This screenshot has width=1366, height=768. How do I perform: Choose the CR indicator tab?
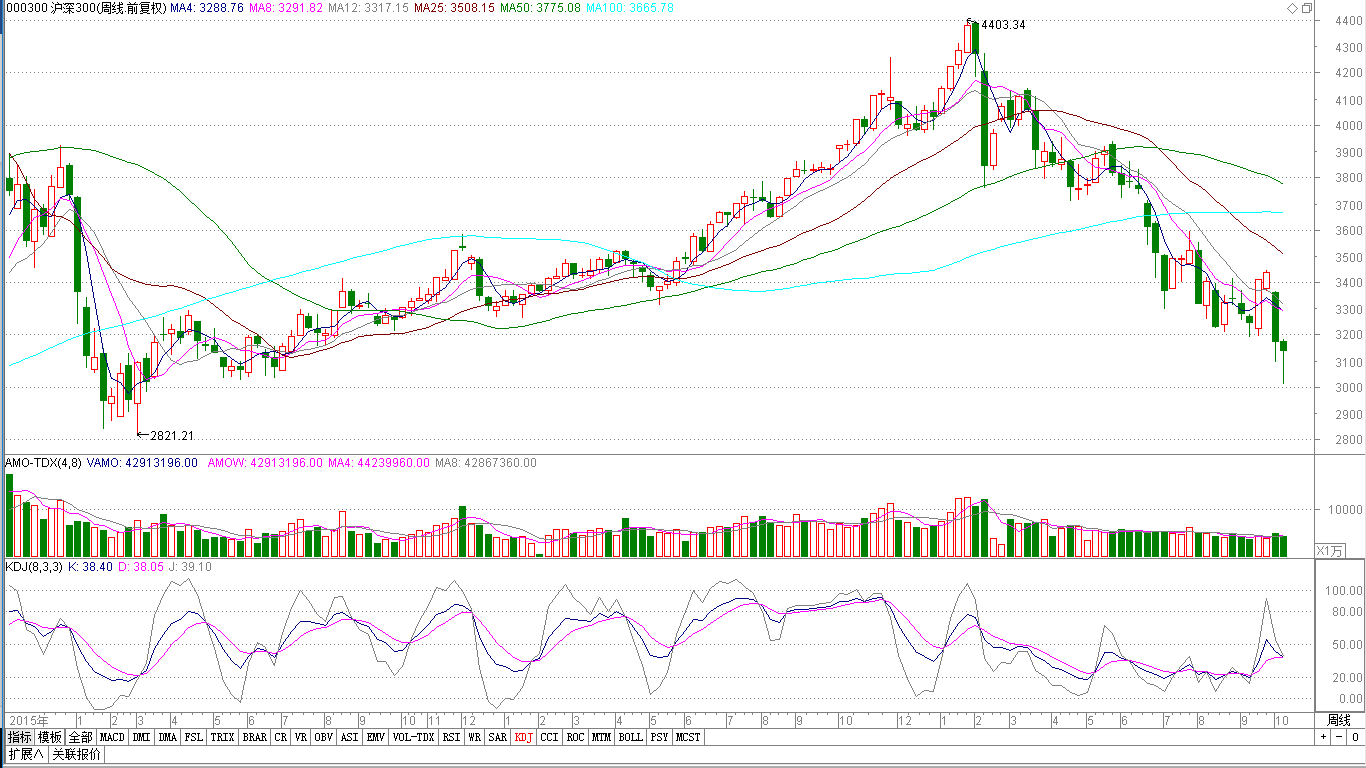point(280,737)
